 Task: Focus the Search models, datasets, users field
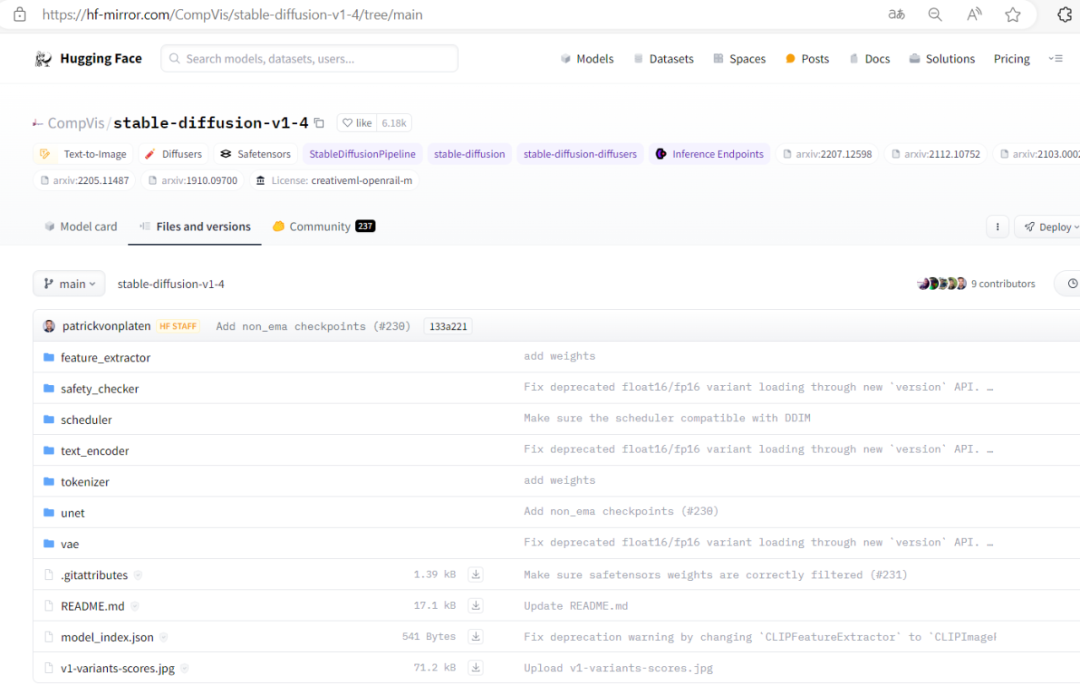click(309, 59)
